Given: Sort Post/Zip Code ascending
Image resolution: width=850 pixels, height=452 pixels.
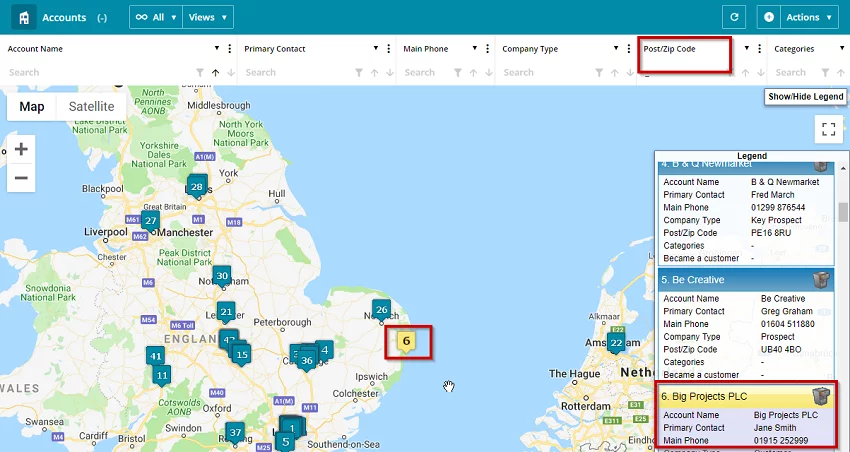Looking at the screenshot, I should [746, 73].
